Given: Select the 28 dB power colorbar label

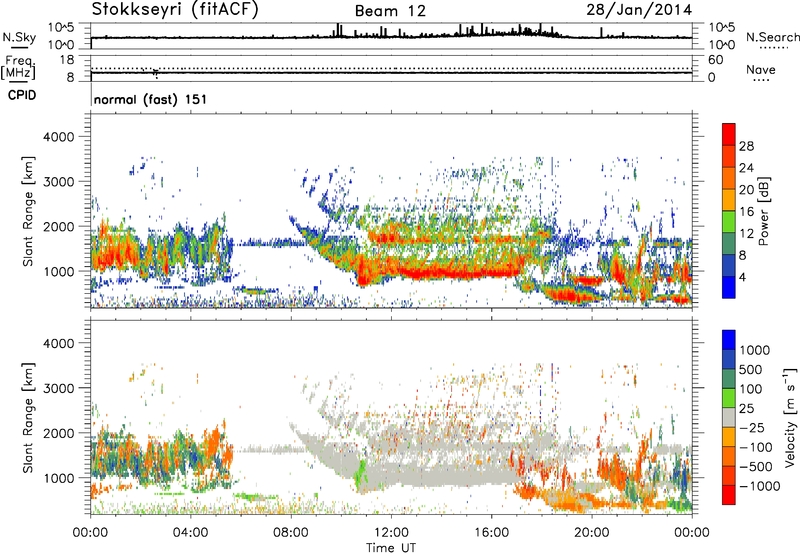Looking at the screenshot, I should pyautogui.click(x=746, y=146).
